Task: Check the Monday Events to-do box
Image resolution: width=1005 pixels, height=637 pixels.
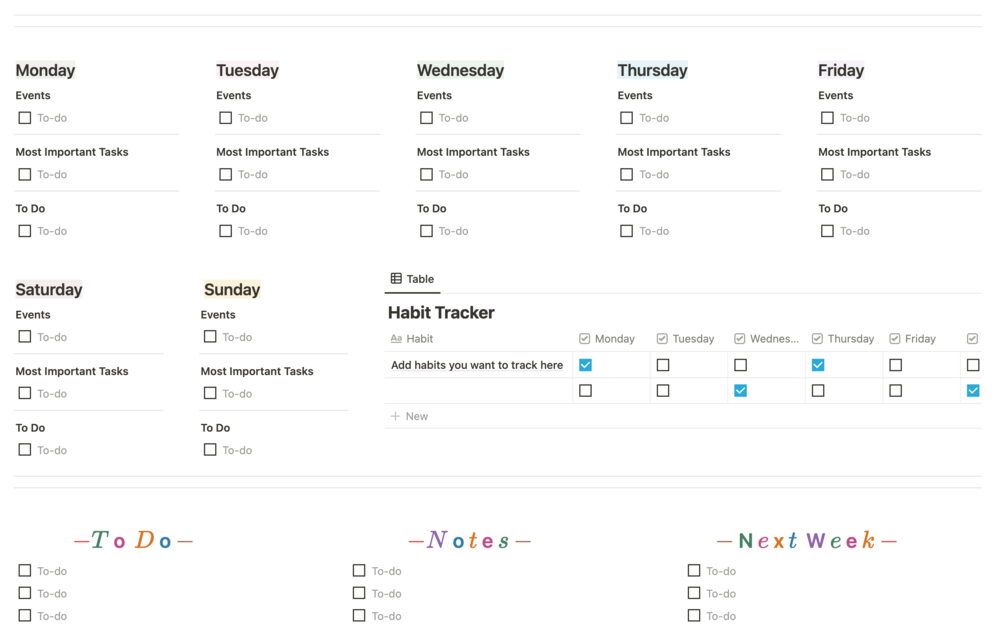Action: pyautogui.click(x=25, y=118)
